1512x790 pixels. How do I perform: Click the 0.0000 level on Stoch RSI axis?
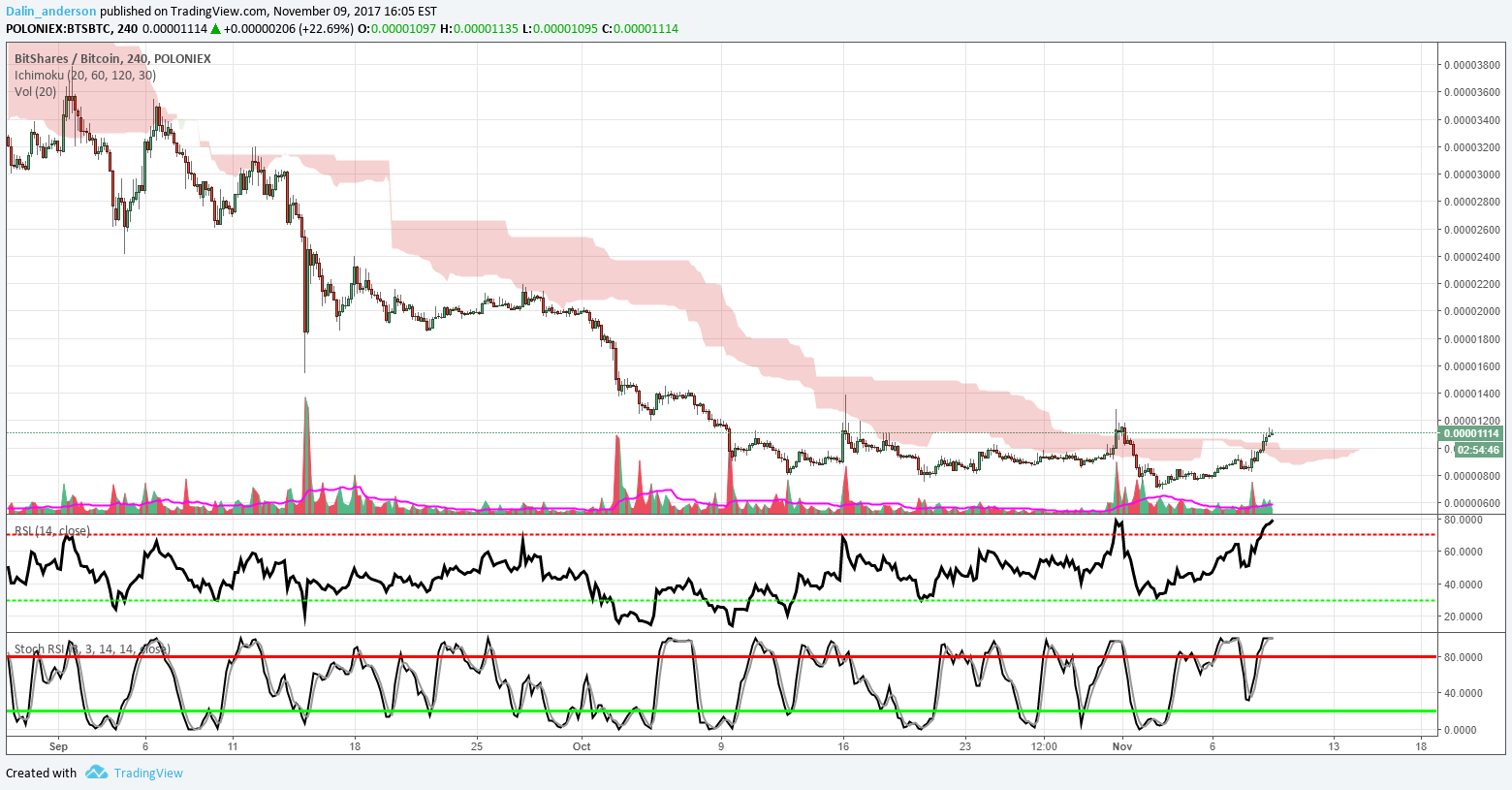(x=1461, y=730)
